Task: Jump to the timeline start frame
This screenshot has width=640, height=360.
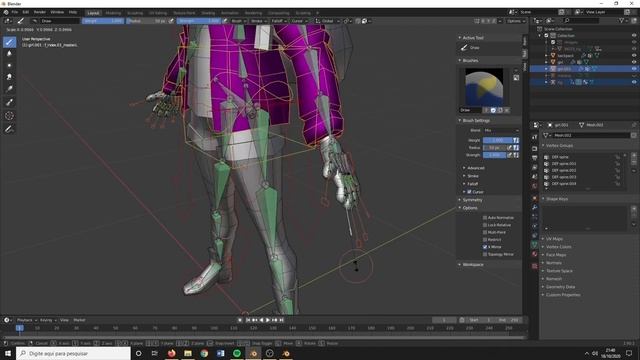Action: pyautogui.click(x=247, y=320)
